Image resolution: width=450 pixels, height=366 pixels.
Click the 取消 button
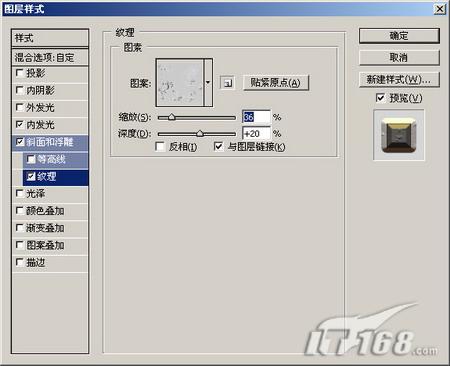click(x=399, y=58)
